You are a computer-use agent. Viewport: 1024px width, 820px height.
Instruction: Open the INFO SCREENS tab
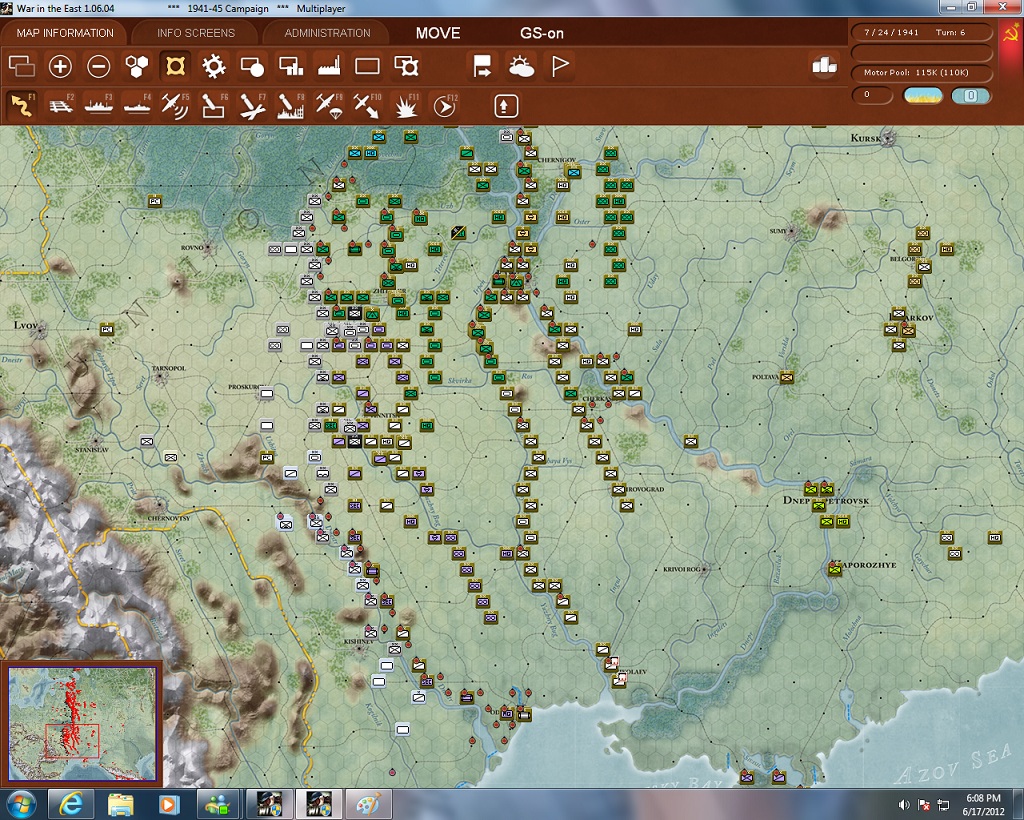(x=195, y=33)
